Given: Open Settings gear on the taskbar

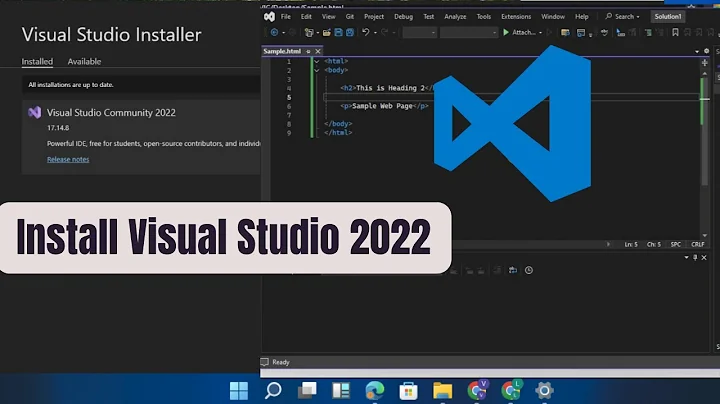Looking at the screenshot, I should click(x=544, y=391).
